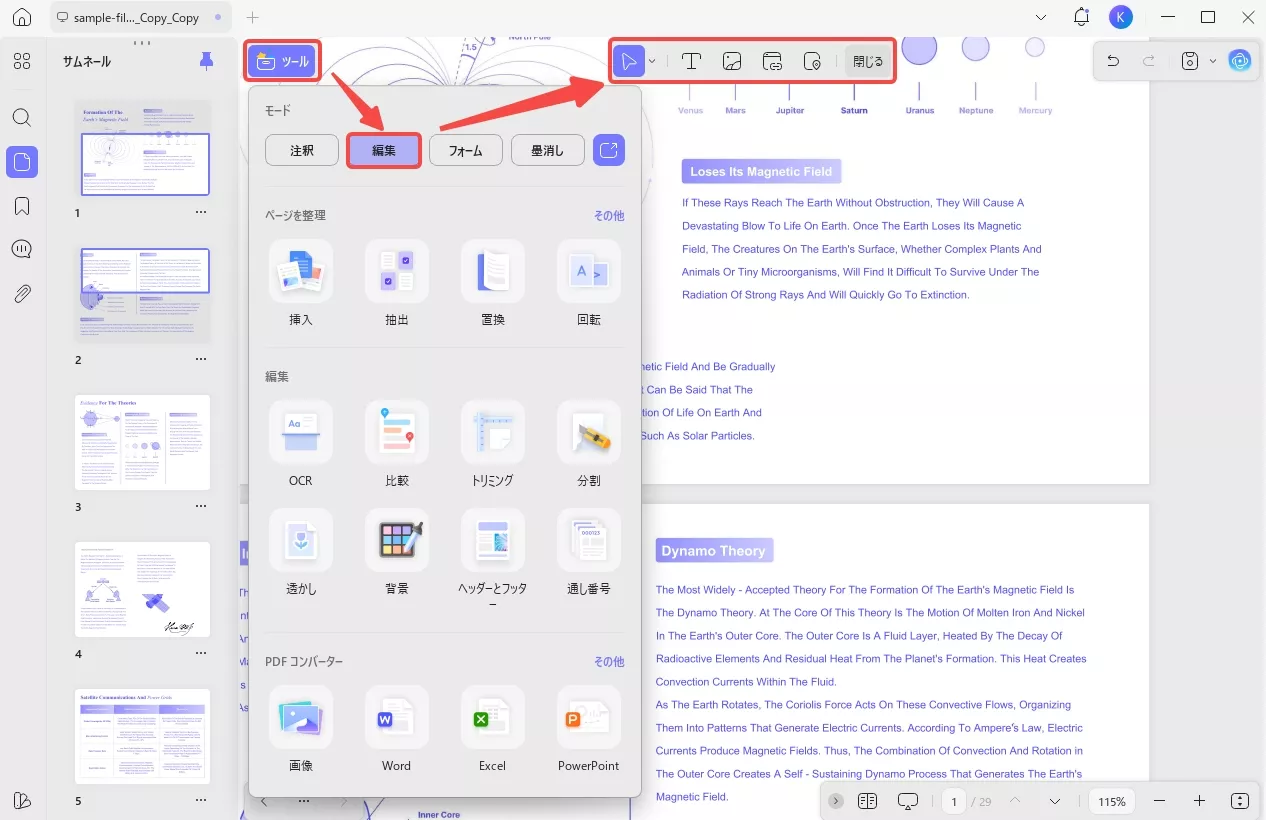The width and height of the screenshot is (1266, 820).
Task: Click the undo arrow
Action: (x=1113, y=61)
